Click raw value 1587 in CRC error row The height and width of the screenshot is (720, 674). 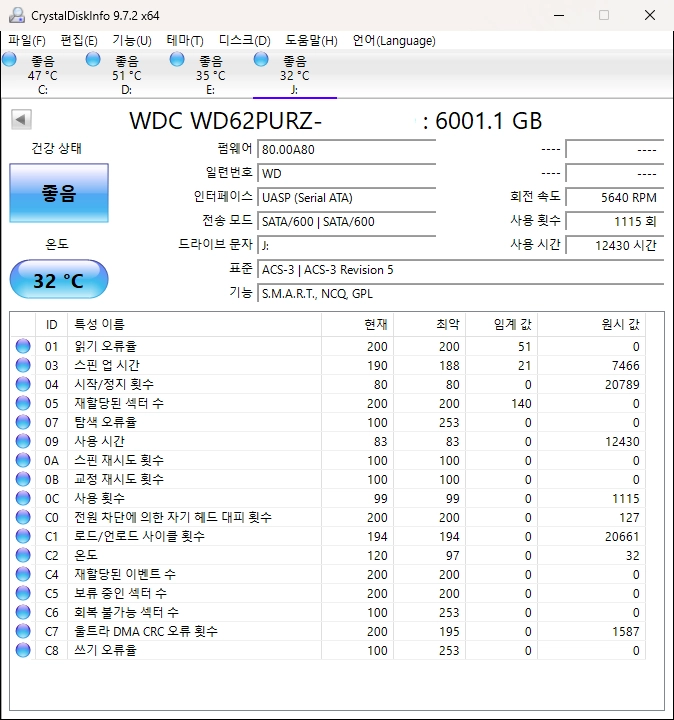coord(626,631)
